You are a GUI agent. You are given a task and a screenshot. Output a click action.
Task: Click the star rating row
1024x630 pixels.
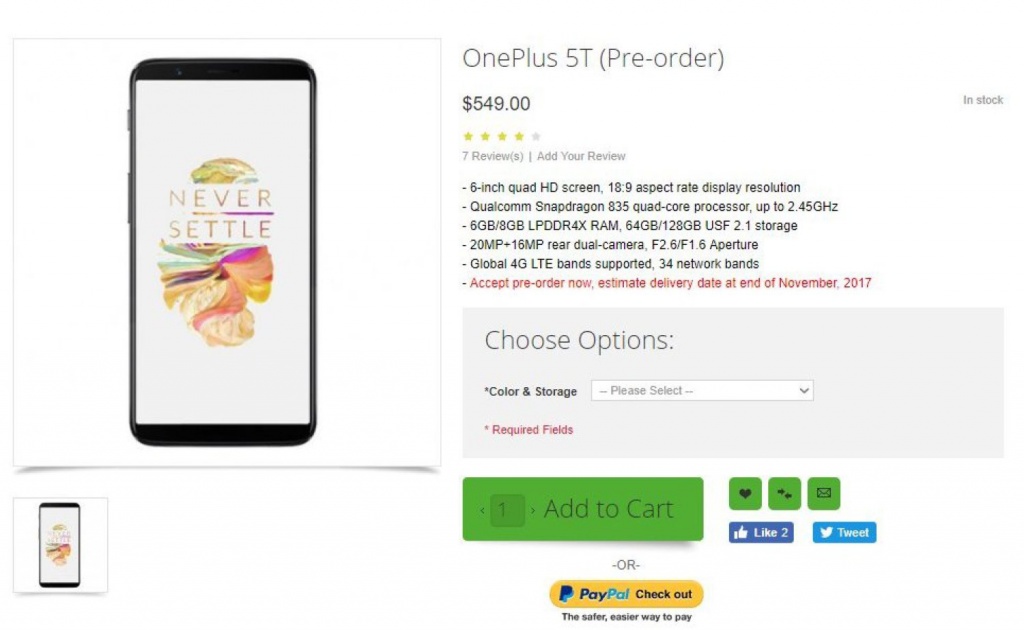(502, 136)
